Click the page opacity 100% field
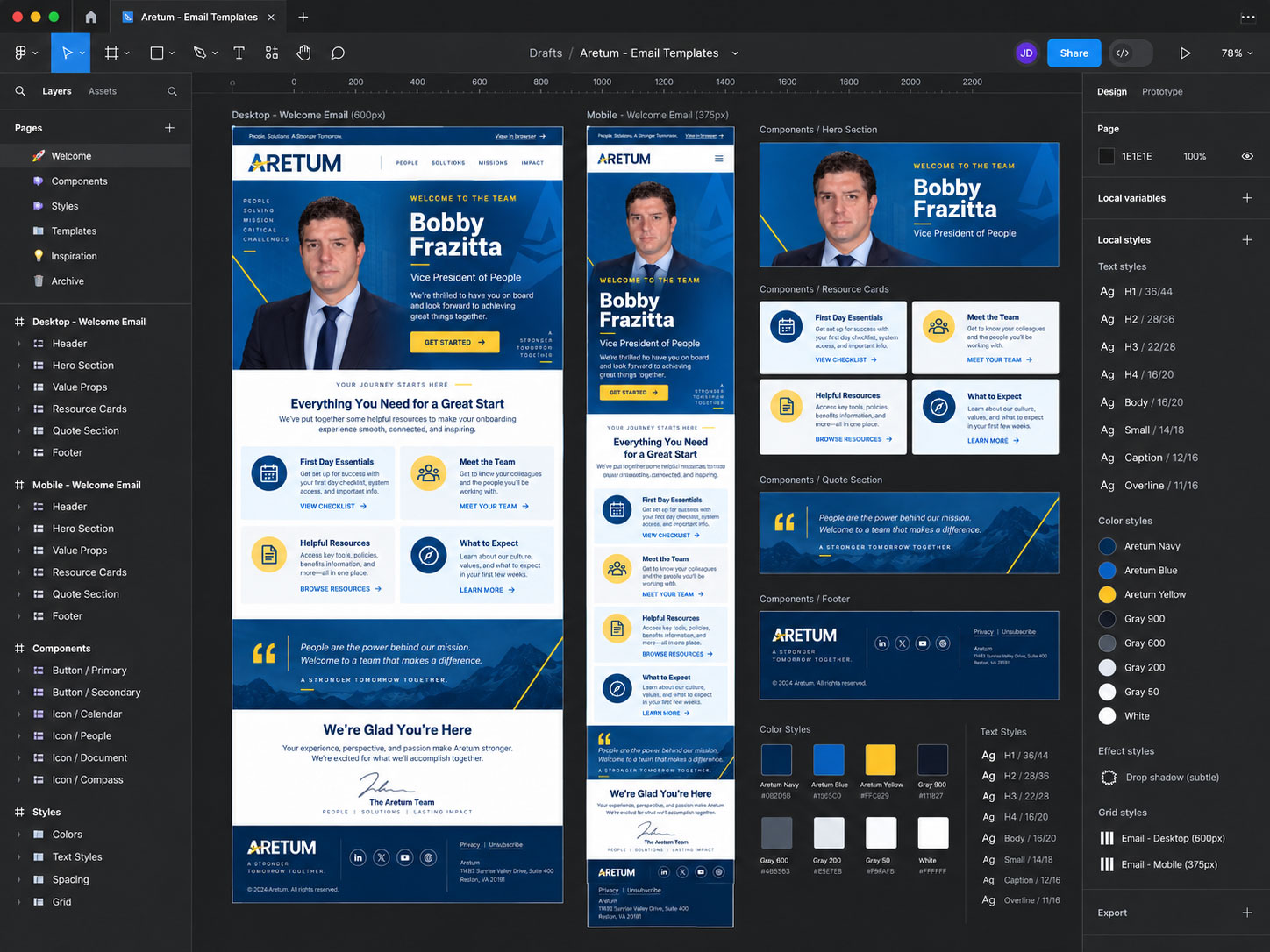This screenshot has width=1270, height=952. pos(1195,156)
